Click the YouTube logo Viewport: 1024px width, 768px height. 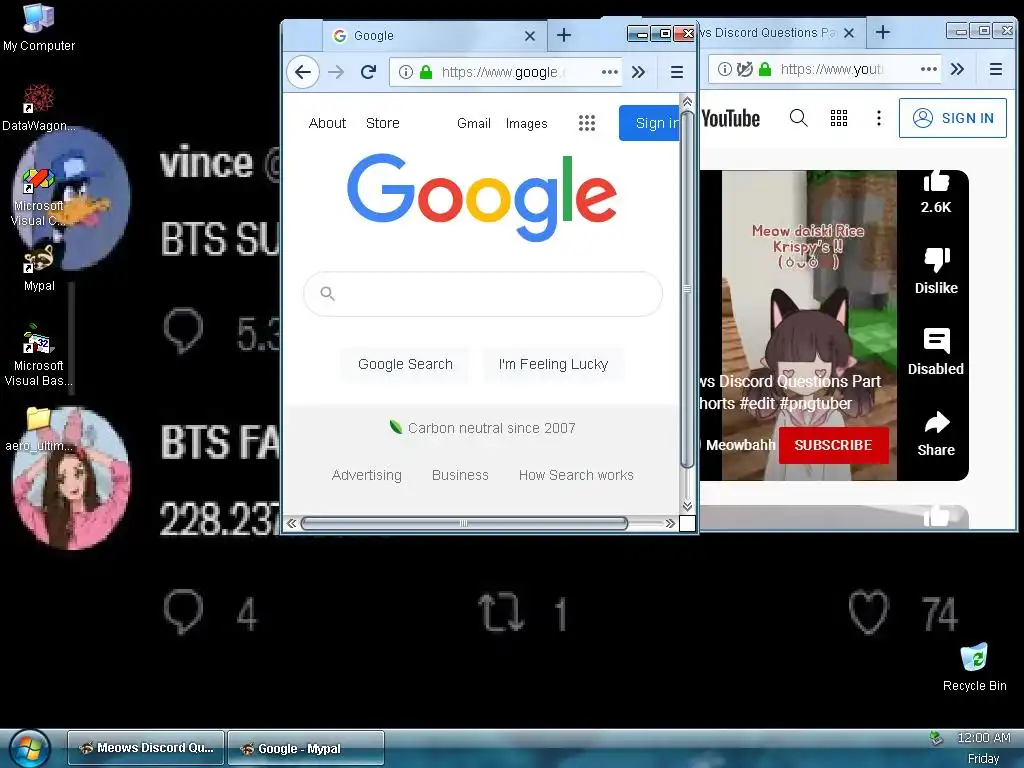pos(730,118)
